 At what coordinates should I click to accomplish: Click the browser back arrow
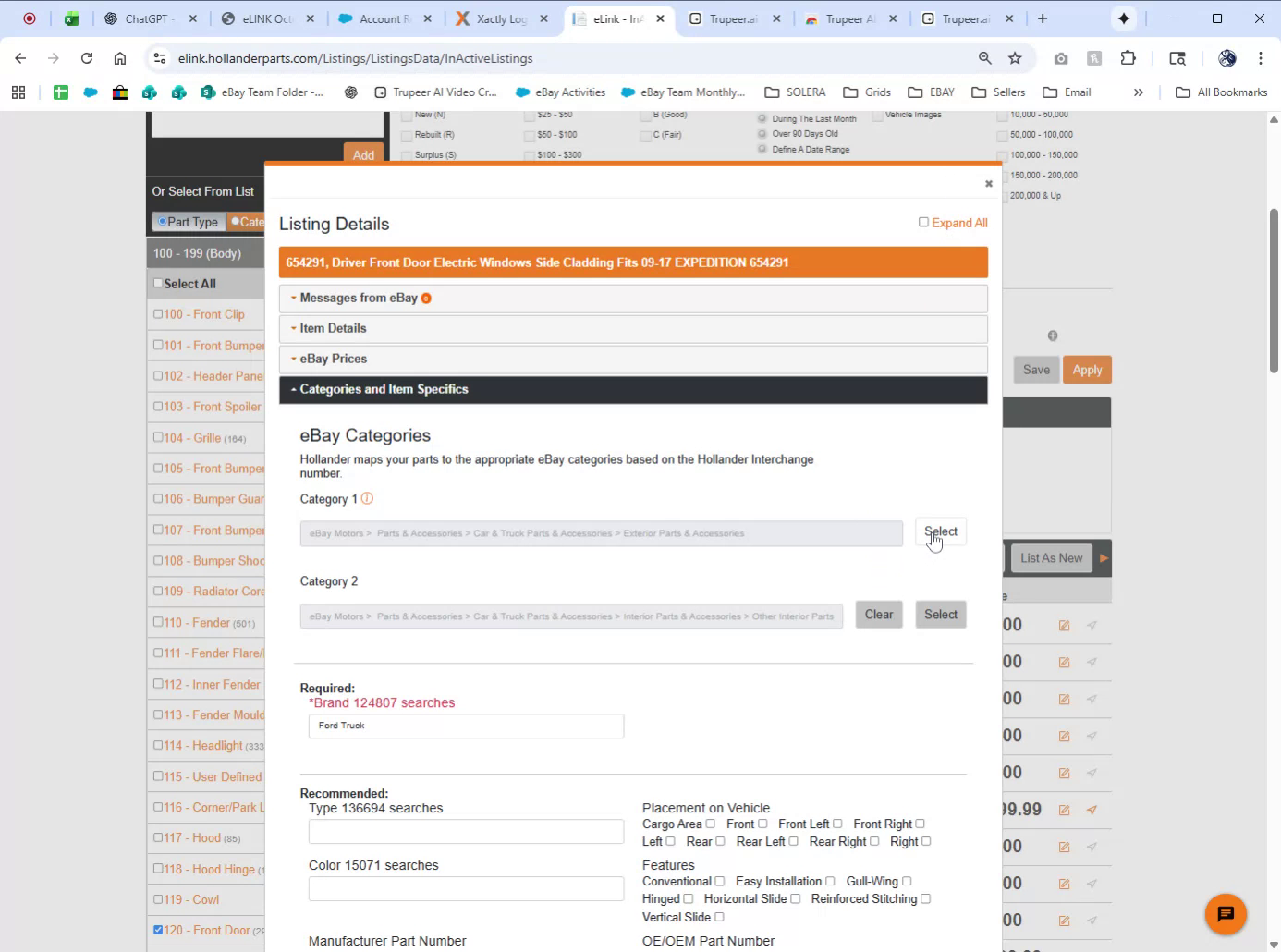20,58
